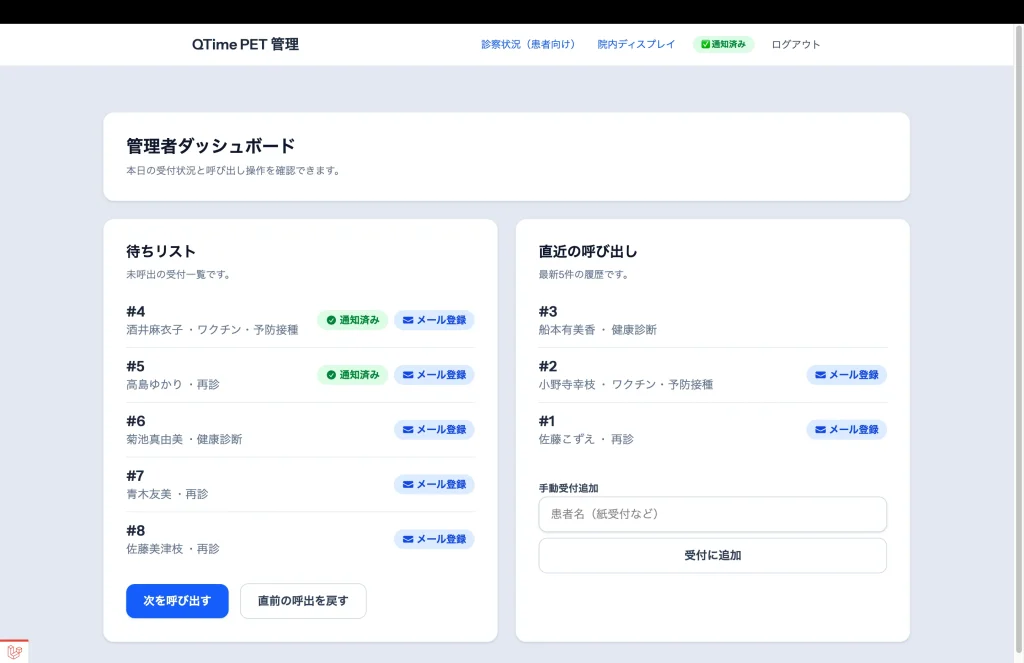Click the QTime PET 管理 site title

[x=245, y=44]
